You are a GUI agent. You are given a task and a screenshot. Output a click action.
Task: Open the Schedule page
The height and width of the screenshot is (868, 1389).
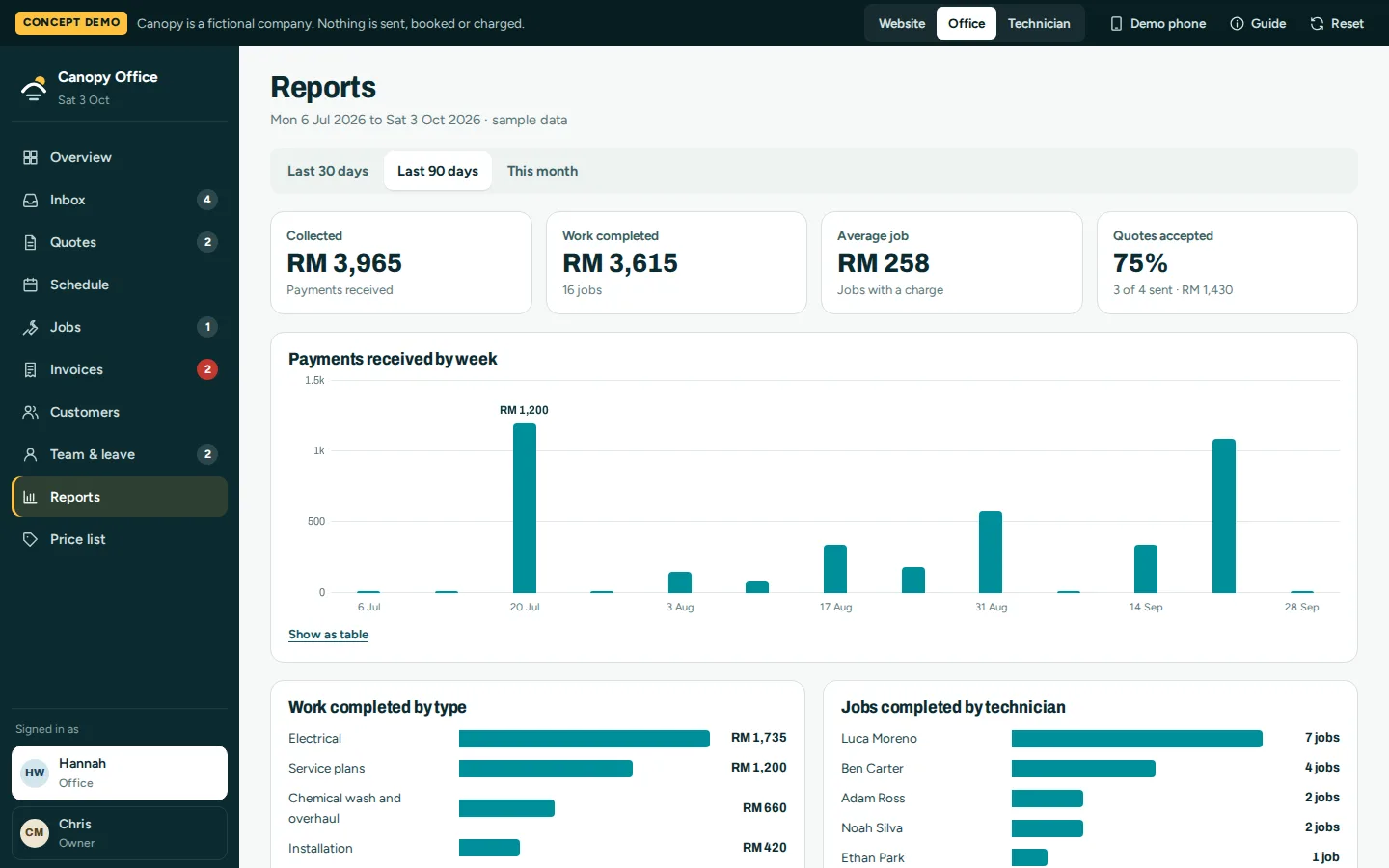tap(120, 285)
